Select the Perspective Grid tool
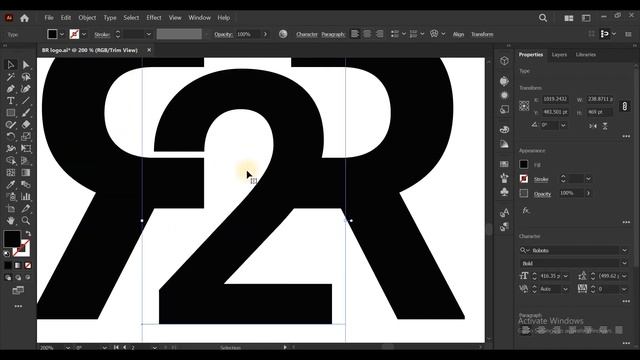This screenshot has height=360, width=640. point(26,160)
